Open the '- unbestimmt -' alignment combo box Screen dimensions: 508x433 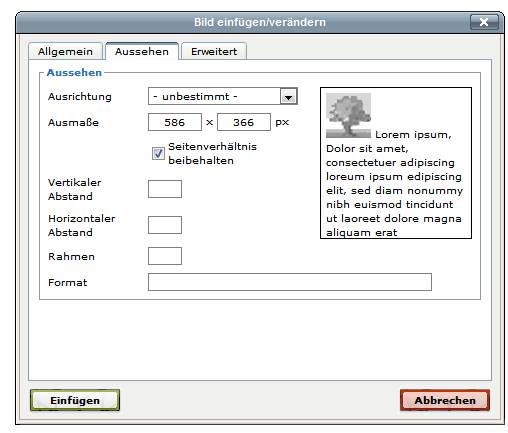click(x=223, y=96)
